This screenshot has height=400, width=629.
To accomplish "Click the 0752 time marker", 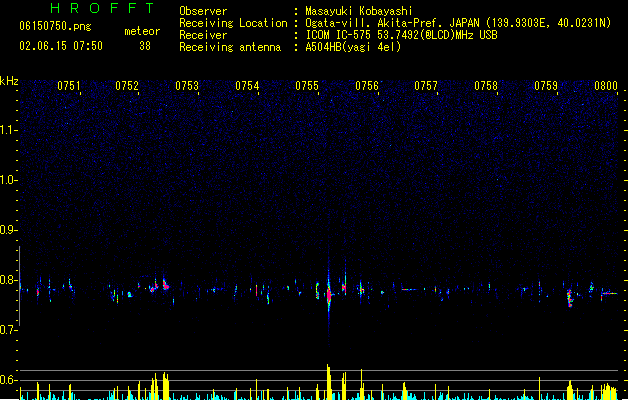I will tap(127, 86).
